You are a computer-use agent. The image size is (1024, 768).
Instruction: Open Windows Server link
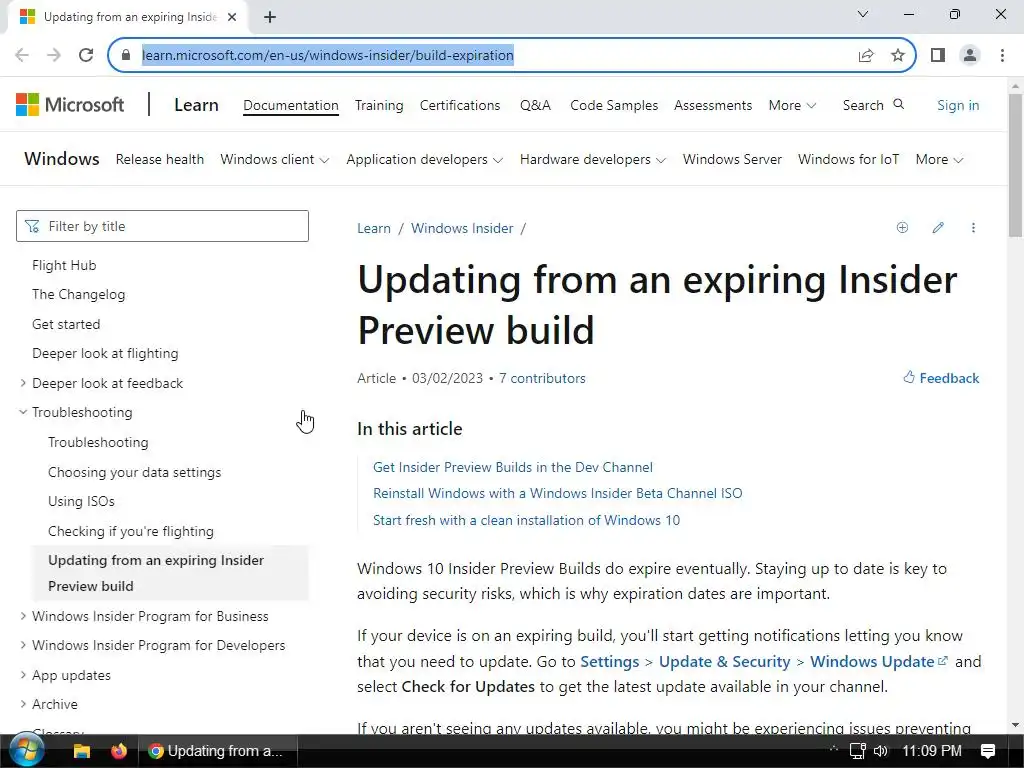pos(732,159)
